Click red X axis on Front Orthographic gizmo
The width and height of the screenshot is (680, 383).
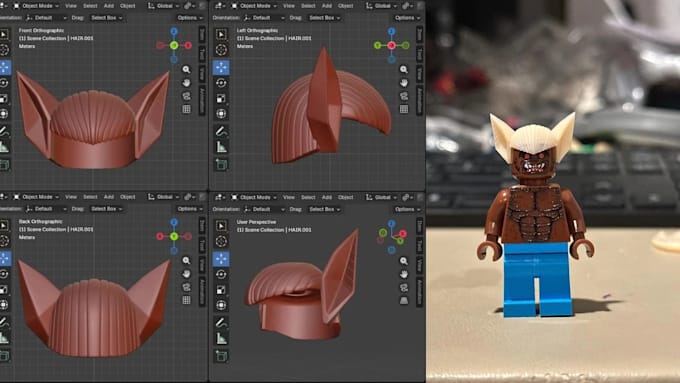(188, 45)
